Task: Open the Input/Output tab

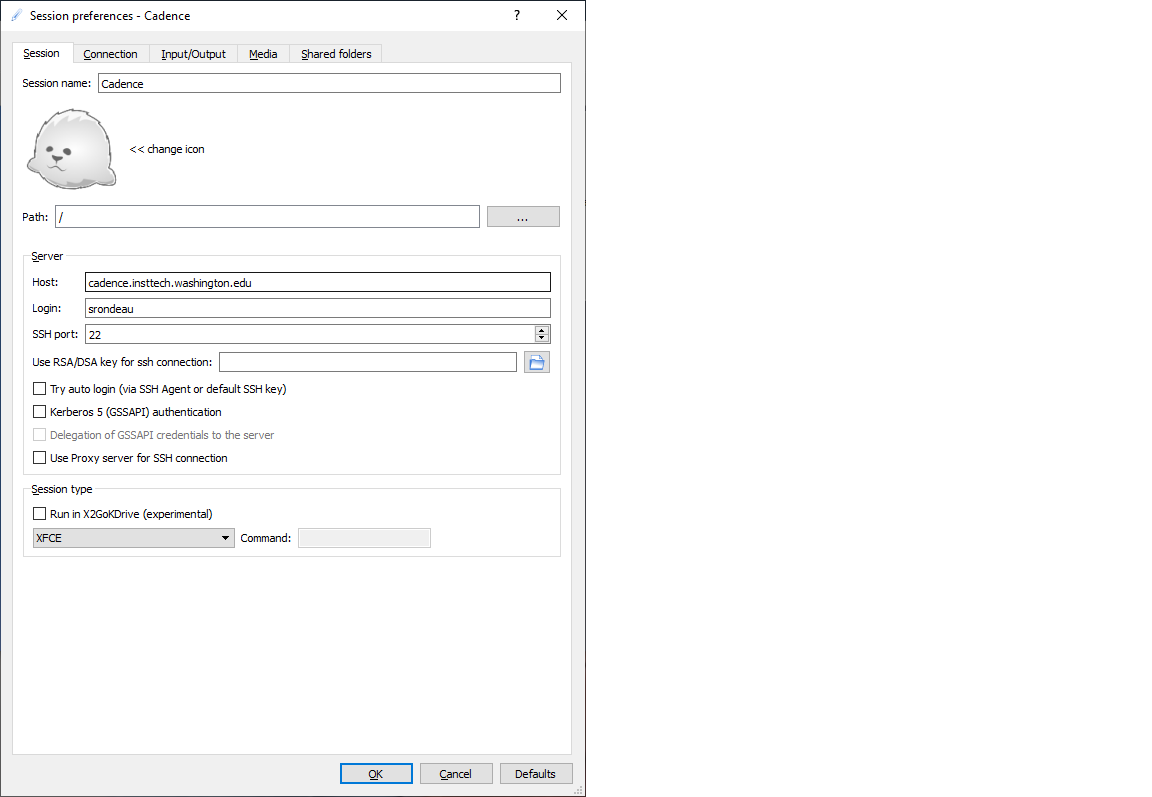Action: 193,54
